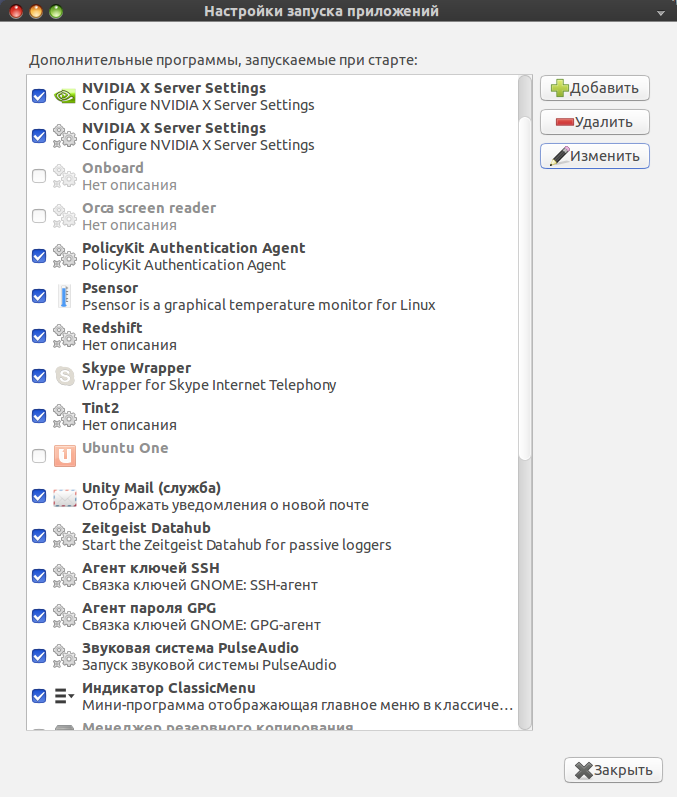Disable Звуковая система PulseAudio checkbox
The height and width of the screenshot is (797, 677).
[39, 656]
